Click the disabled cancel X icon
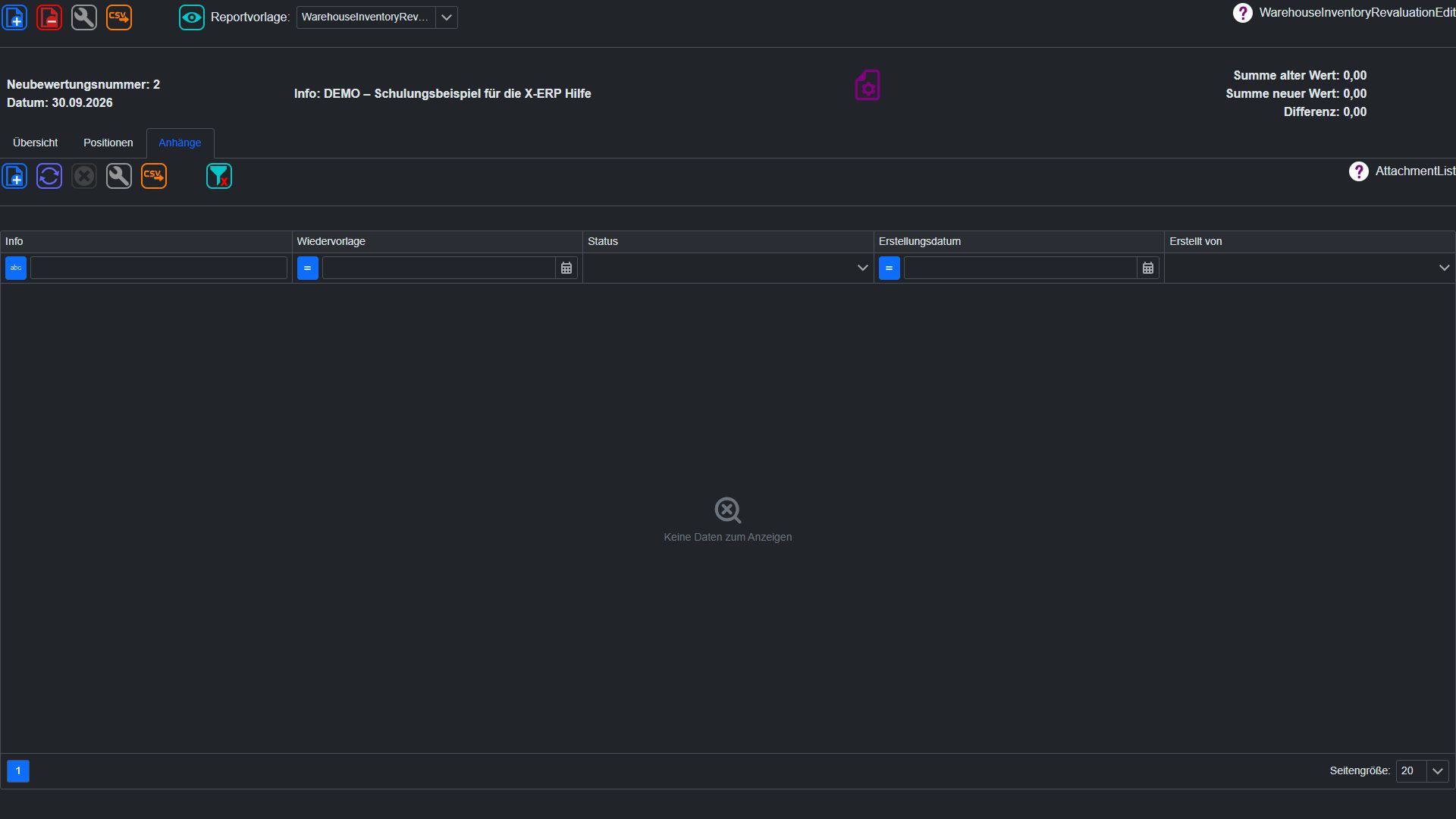The width and height of the screenshot is (1456, 819). [x=84, y=176]
